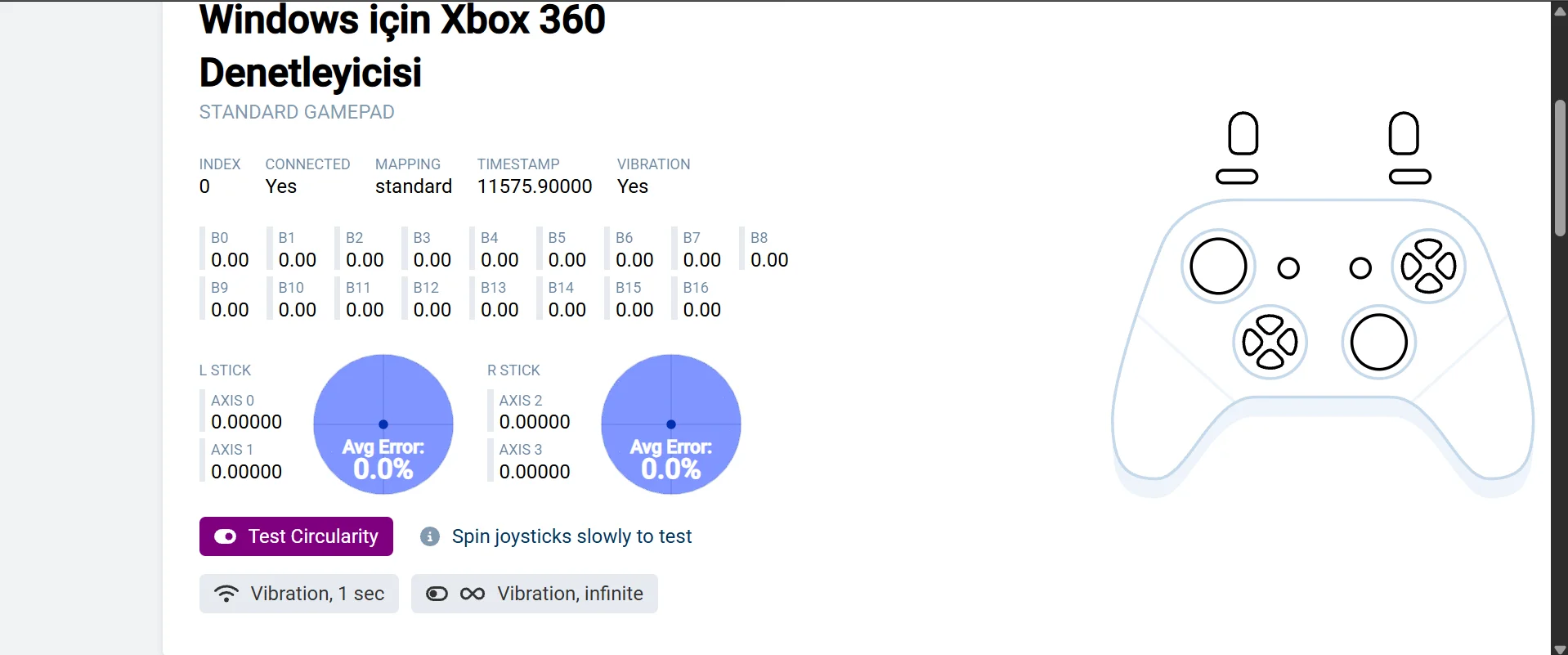The height and width of the screenshot is (655, 1568).
Task: Click the B9 button value
Action: (x=230, y=310)
